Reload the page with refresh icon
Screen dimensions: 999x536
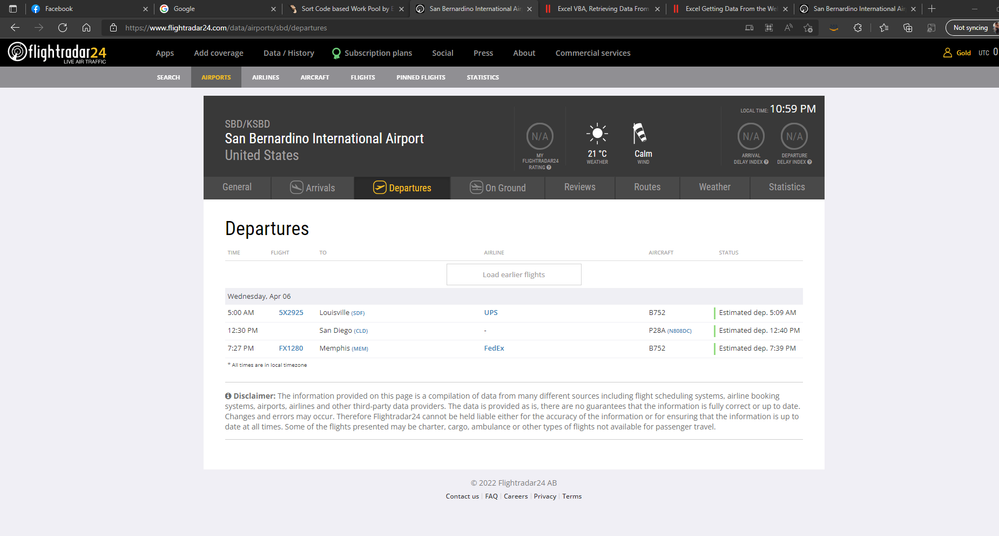[x=62, y=27]
